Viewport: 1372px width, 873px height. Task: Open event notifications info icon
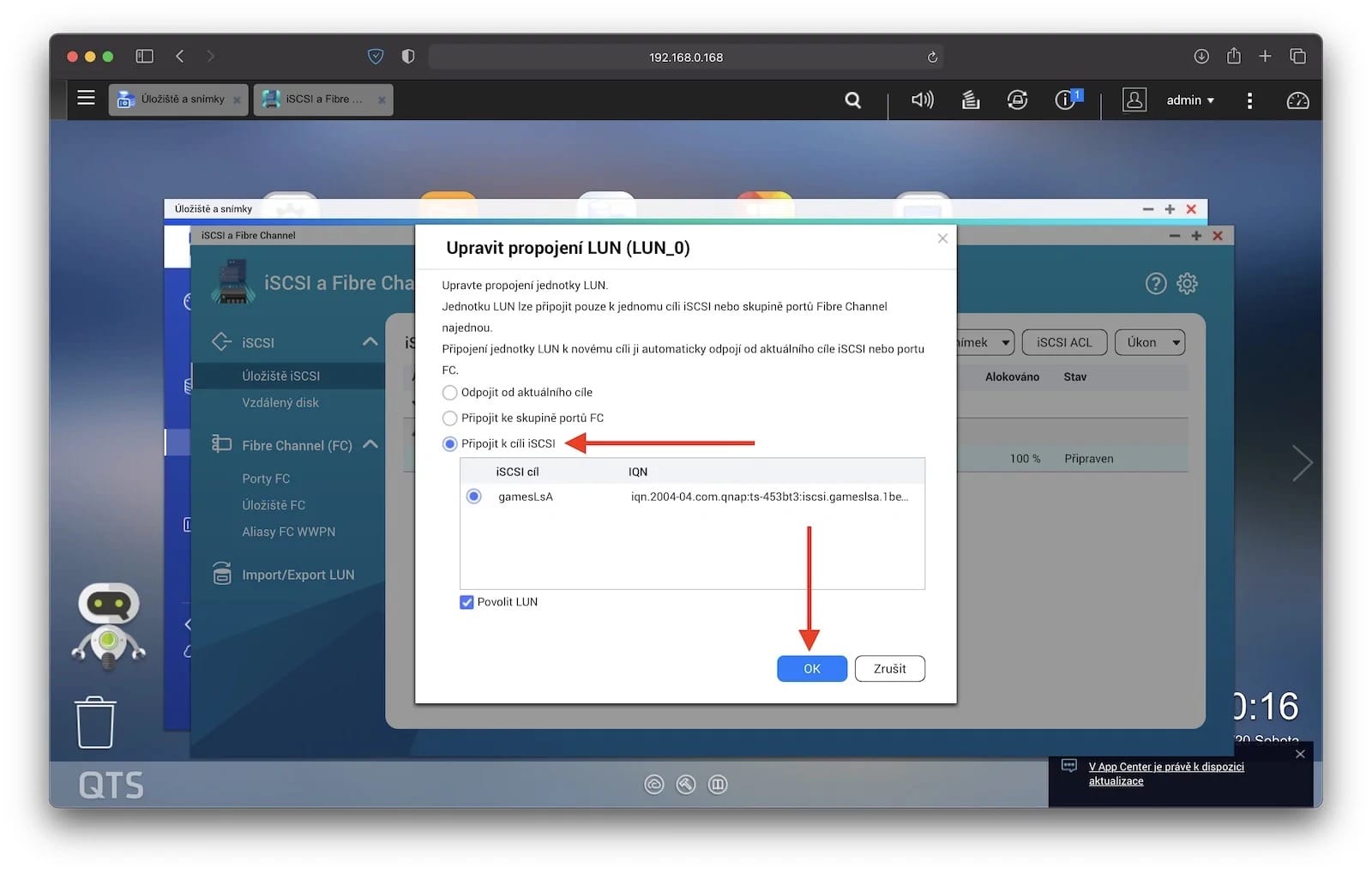[1066, 100]
